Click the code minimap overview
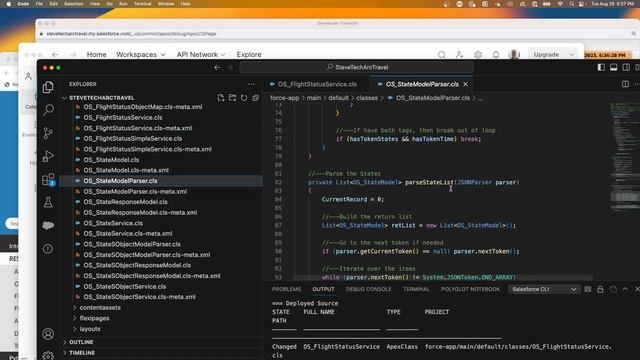640x360 pixels. coord(623,157)
